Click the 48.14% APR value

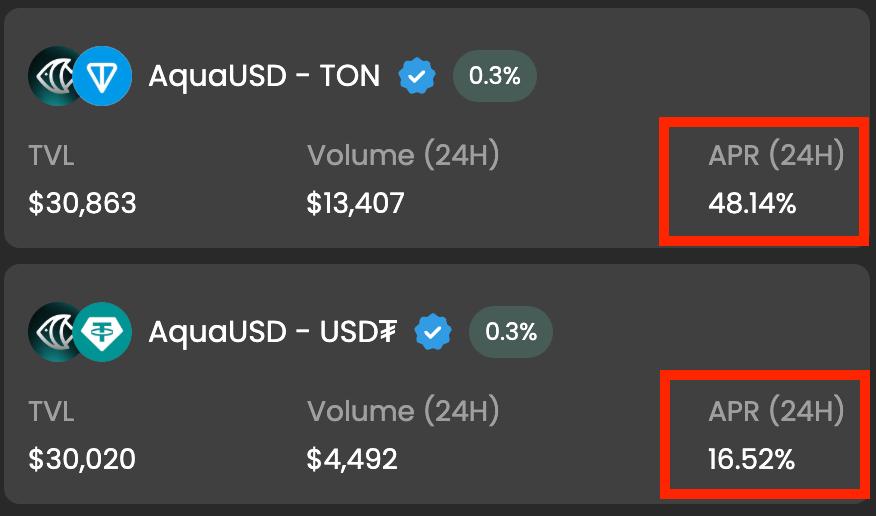(x=752, y=203)
